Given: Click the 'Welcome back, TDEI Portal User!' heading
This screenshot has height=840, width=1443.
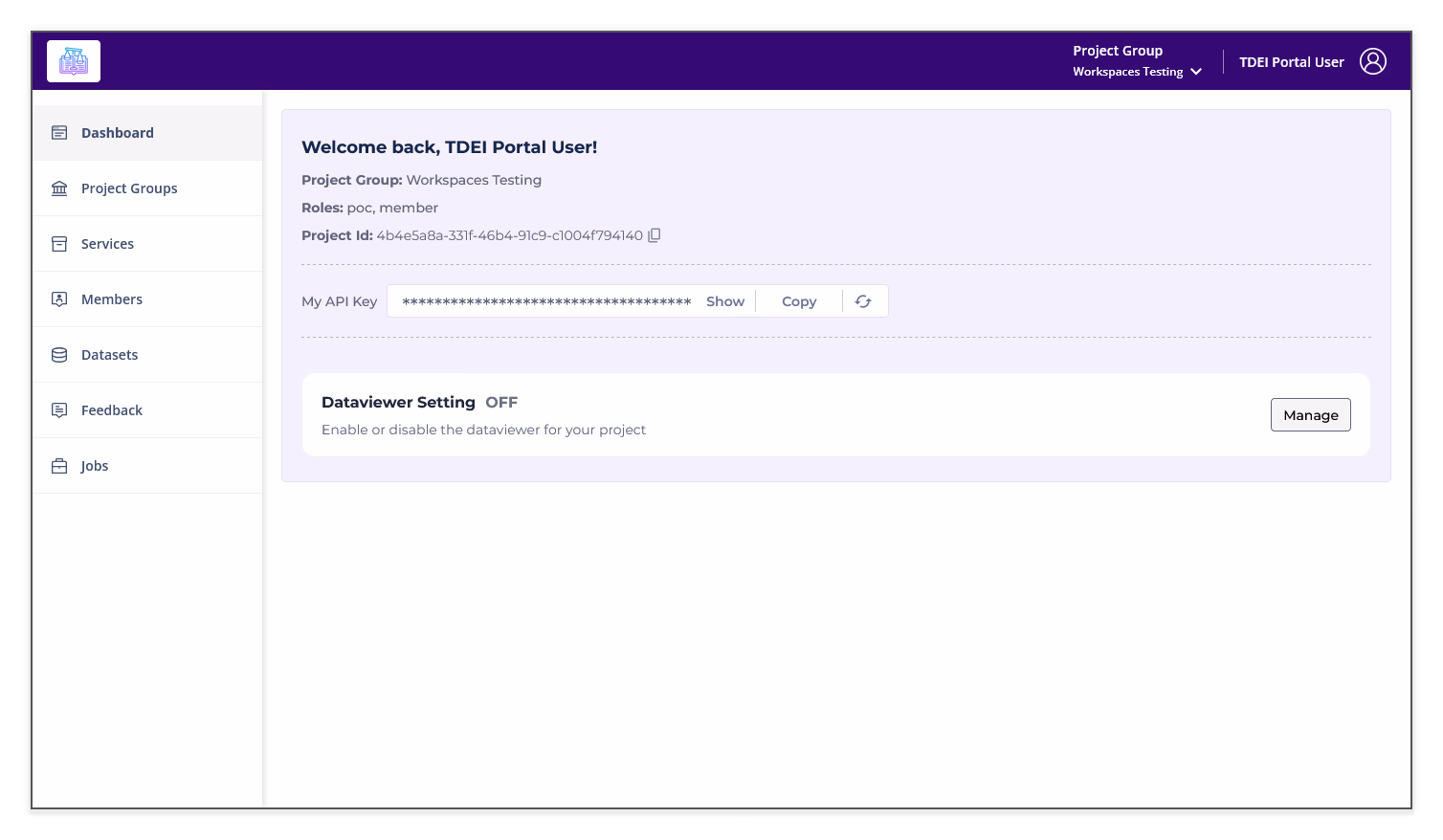Looking at the screenshot, I should (450, 147).
